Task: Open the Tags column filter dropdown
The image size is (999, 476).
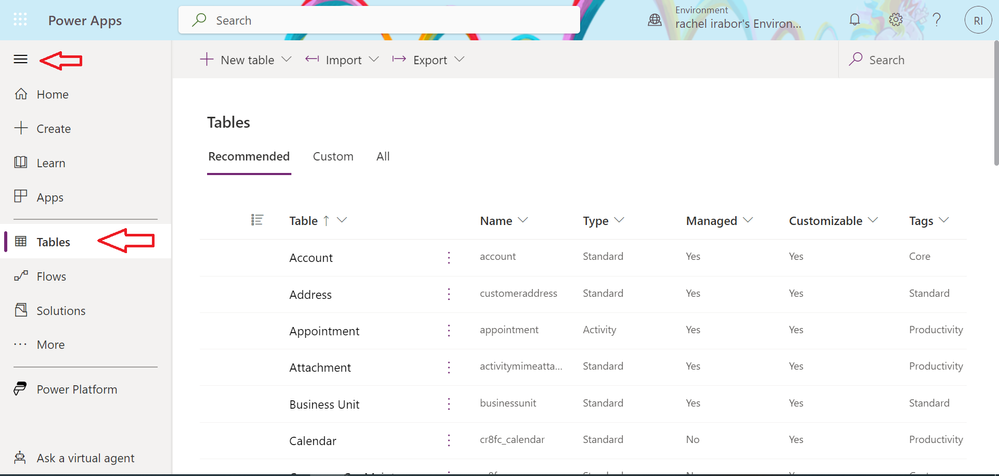Action: click(944, 220)
